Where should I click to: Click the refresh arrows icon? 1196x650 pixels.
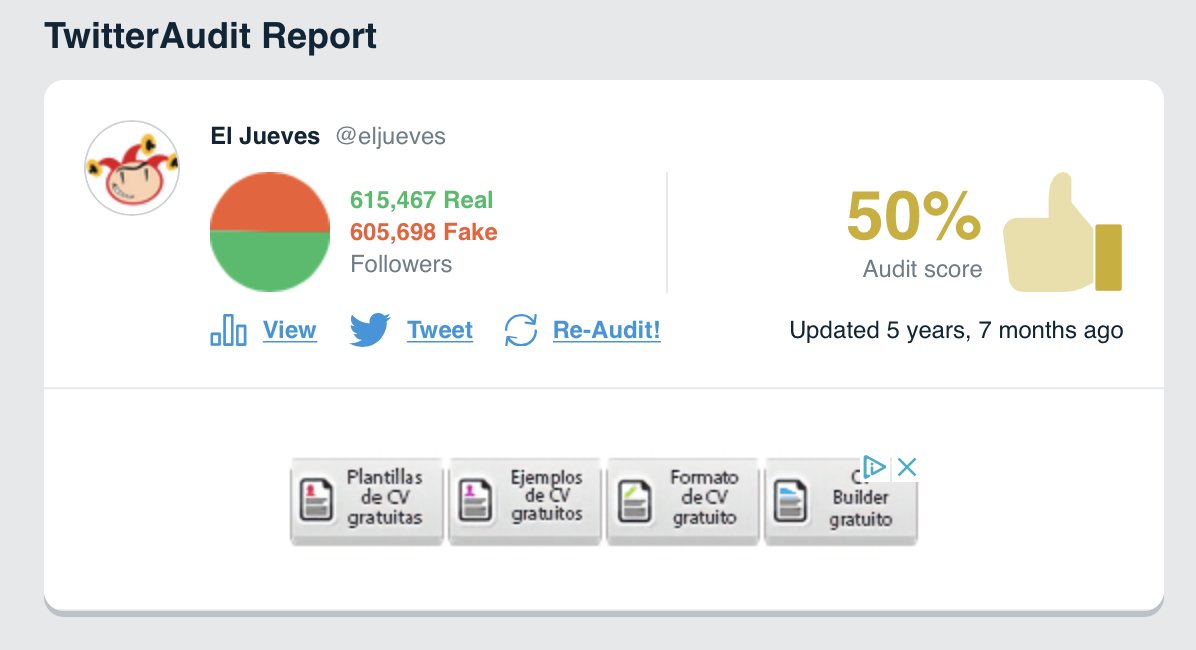coord(521,330)
